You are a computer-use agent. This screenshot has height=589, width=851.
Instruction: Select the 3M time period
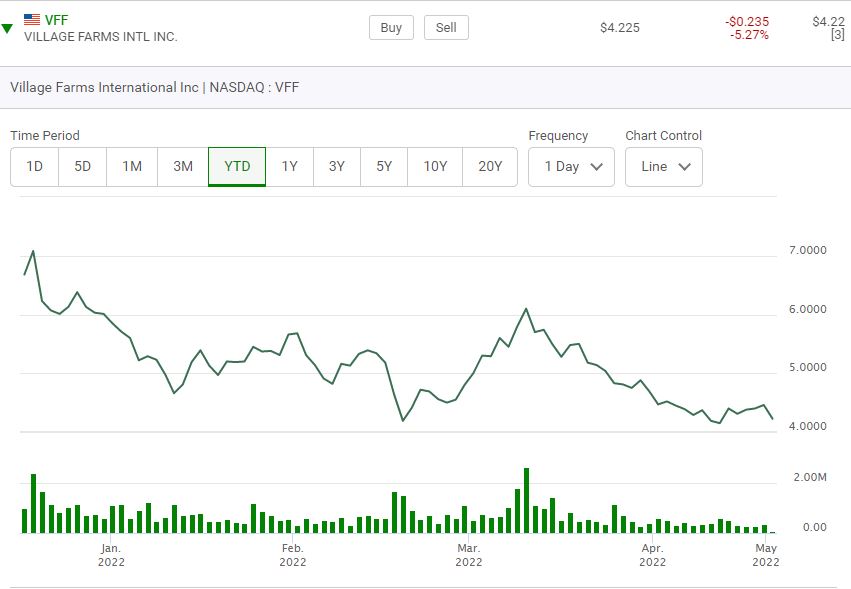pos(183,167)
